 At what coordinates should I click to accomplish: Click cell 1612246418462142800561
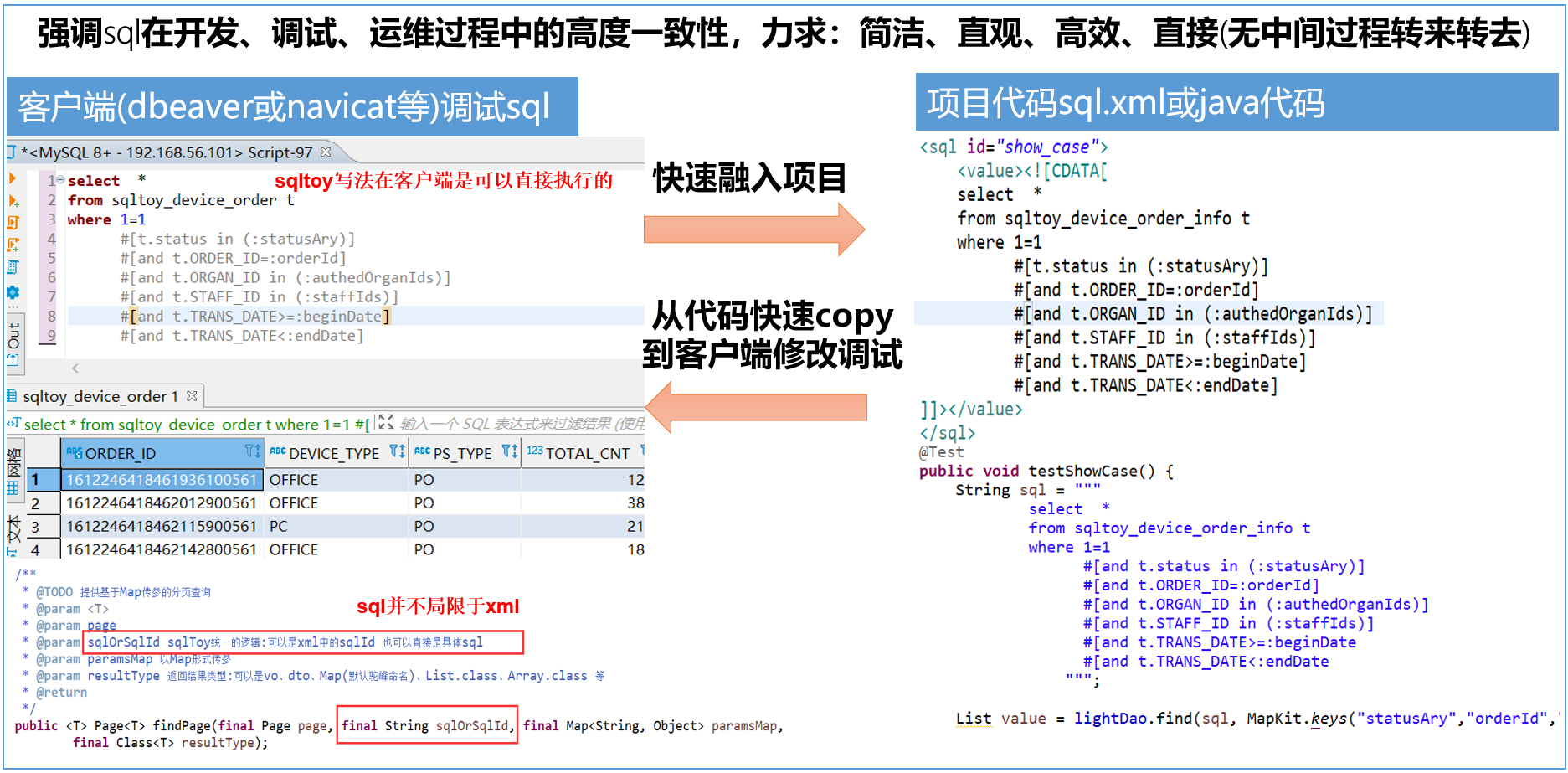162,549
